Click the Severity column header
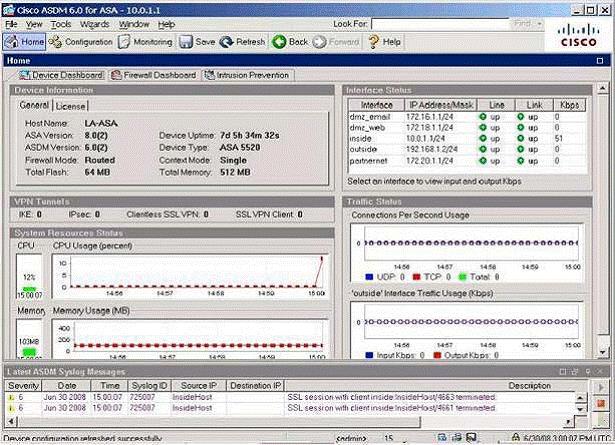The image size is (615, 445). click(23, 386)
